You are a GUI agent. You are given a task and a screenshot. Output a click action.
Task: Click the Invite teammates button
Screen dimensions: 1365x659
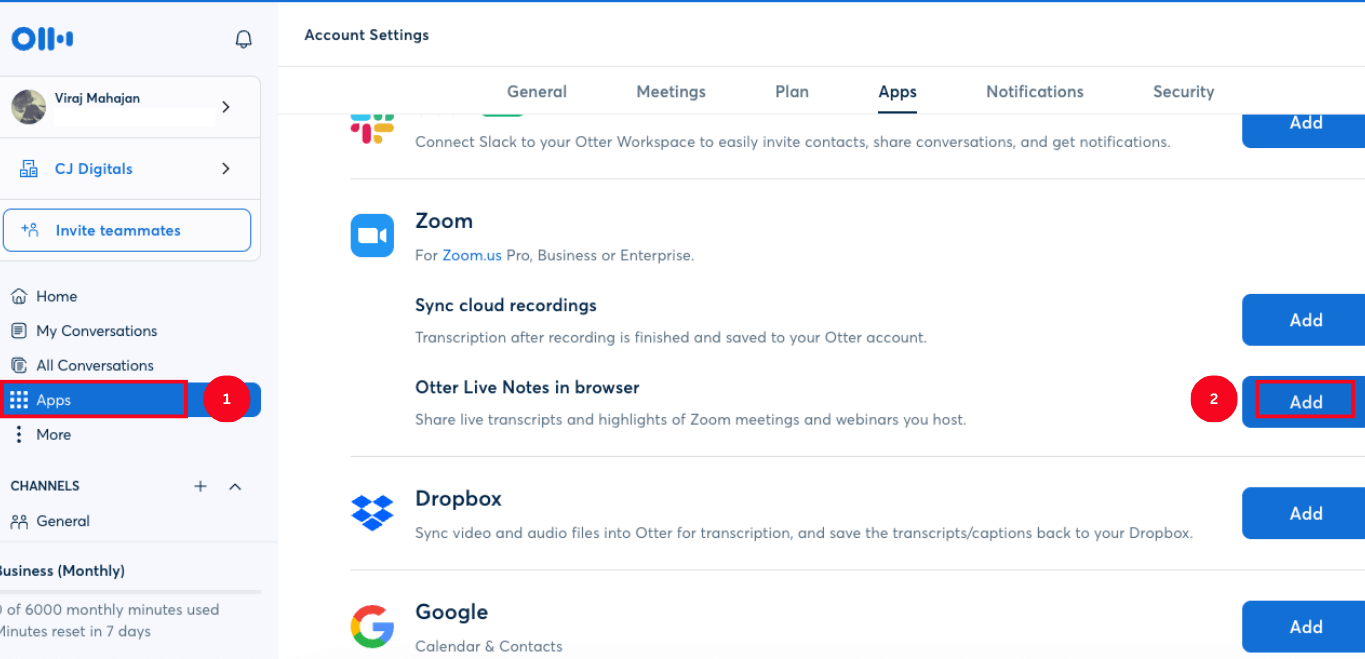127,230
